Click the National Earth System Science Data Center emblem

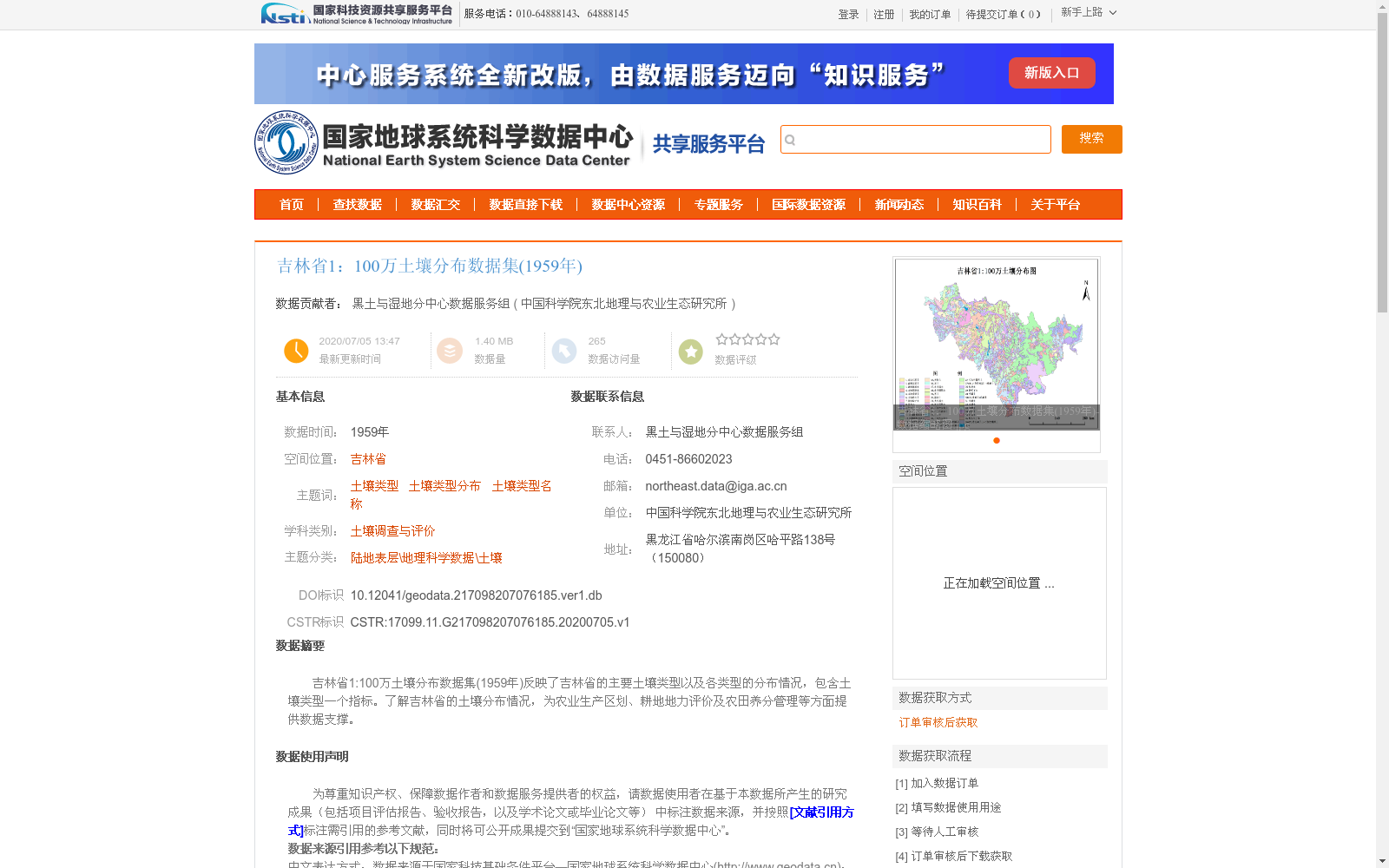[x=286, y=142]
